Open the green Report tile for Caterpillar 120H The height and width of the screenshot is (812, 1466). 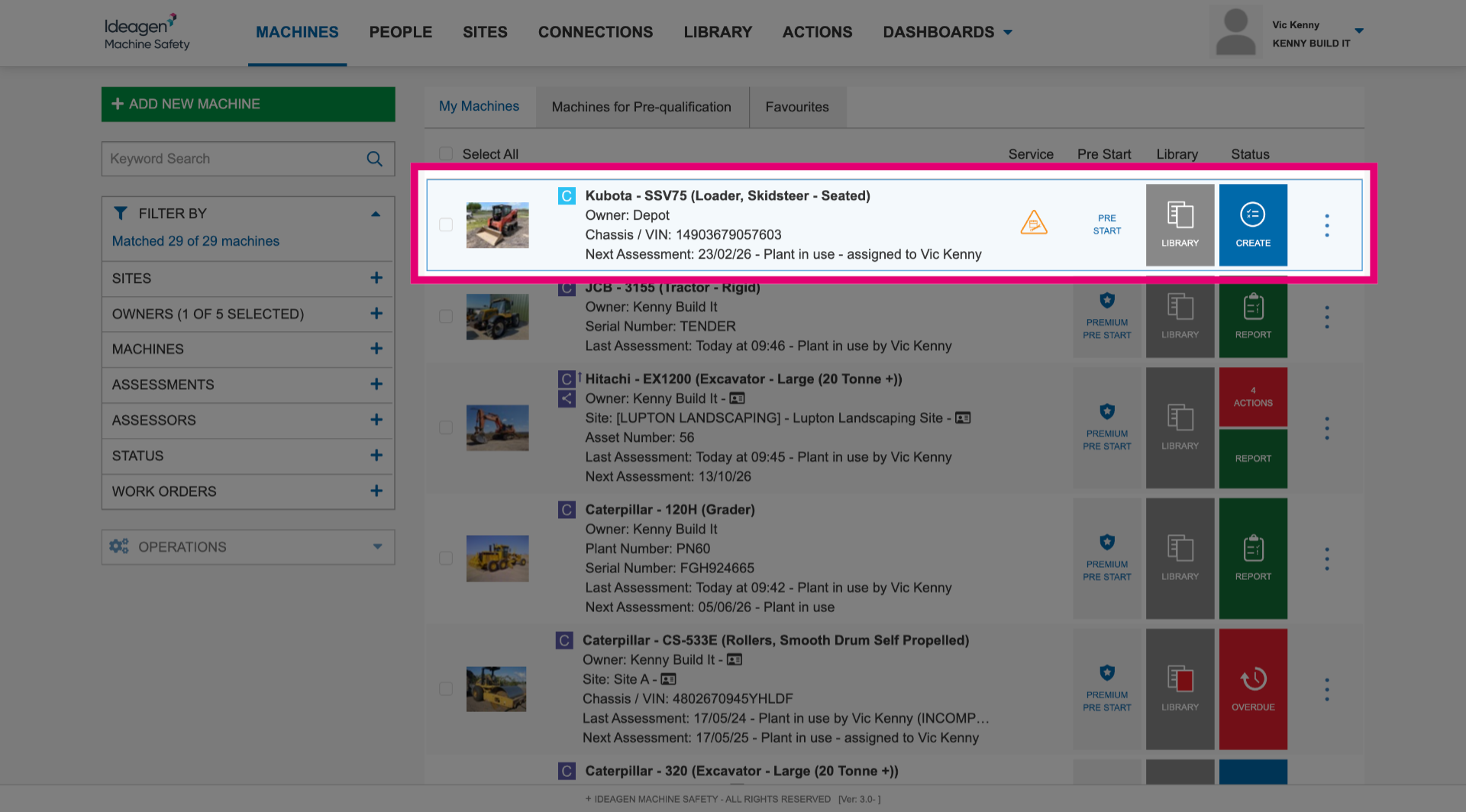(x=1253, y=559)
